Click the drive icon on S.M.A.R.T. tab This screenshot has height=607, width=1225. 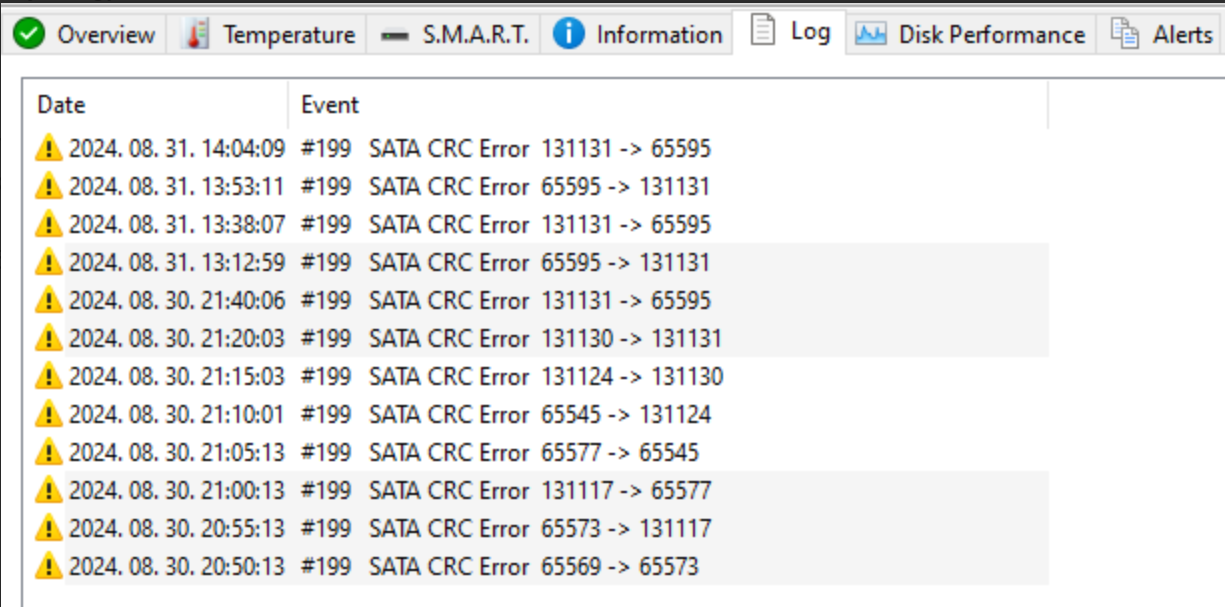(395, 35)
